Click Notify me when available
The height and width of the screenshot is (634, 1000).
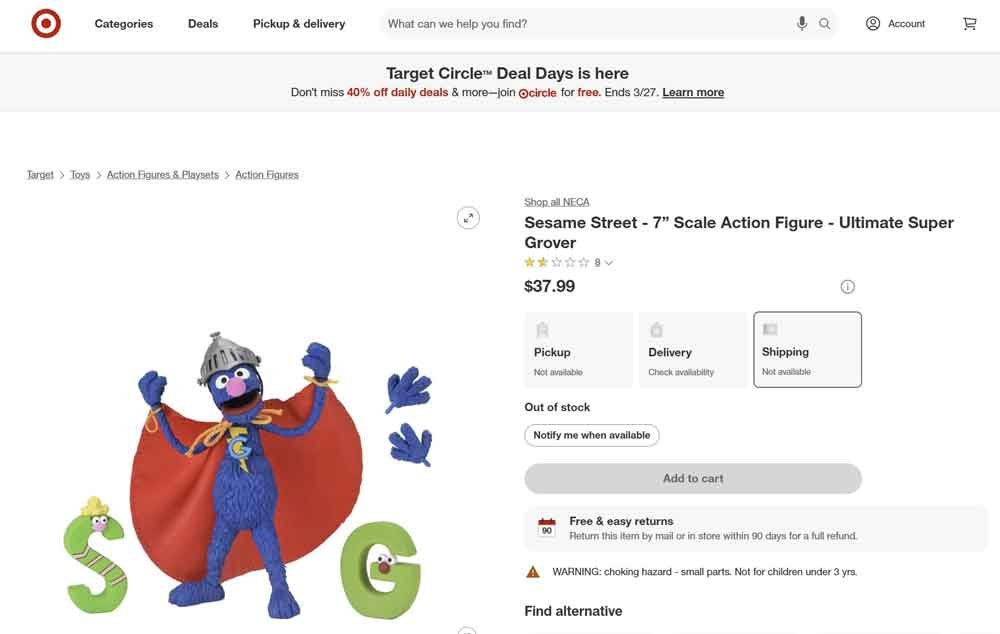point(591,435)
